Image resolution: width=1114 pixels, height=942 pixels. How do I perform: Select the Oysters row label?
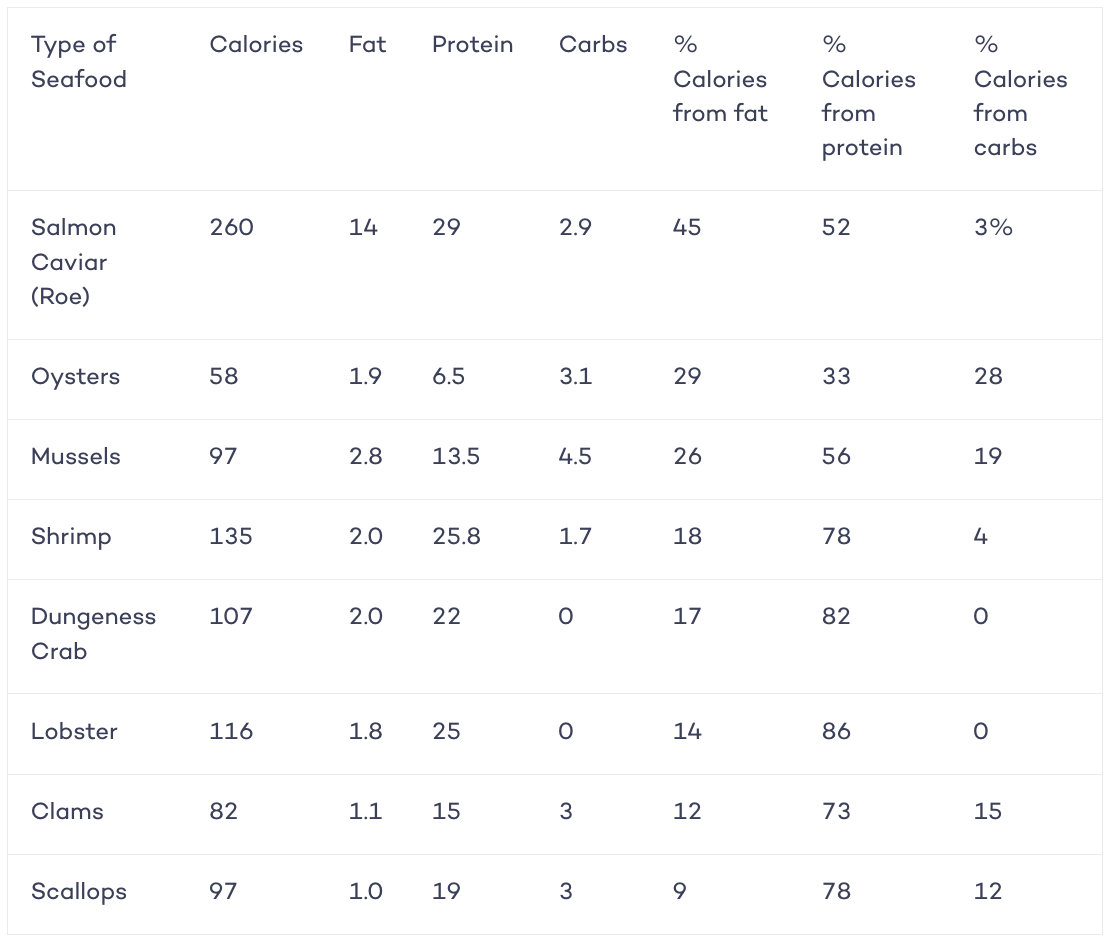coord(75,377)
